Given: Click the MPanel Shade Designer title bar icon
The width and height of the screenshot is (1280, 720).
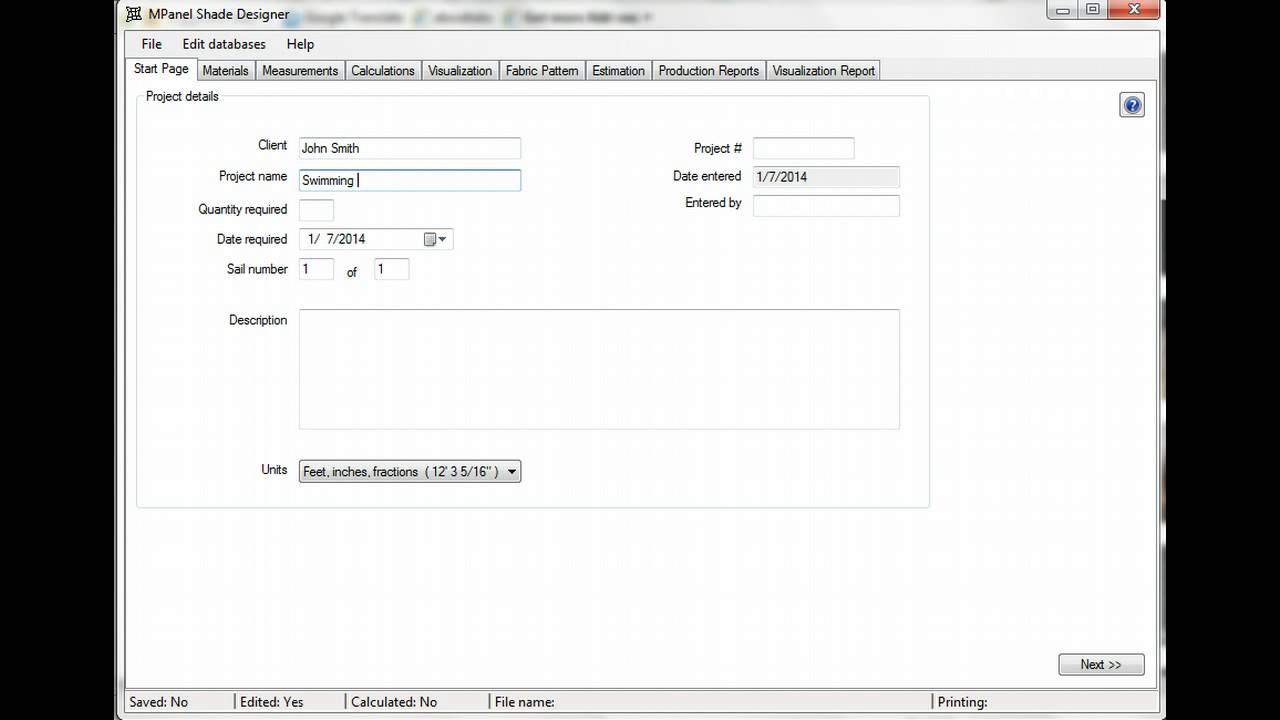Looking at the screenshot, I should 134,14.
